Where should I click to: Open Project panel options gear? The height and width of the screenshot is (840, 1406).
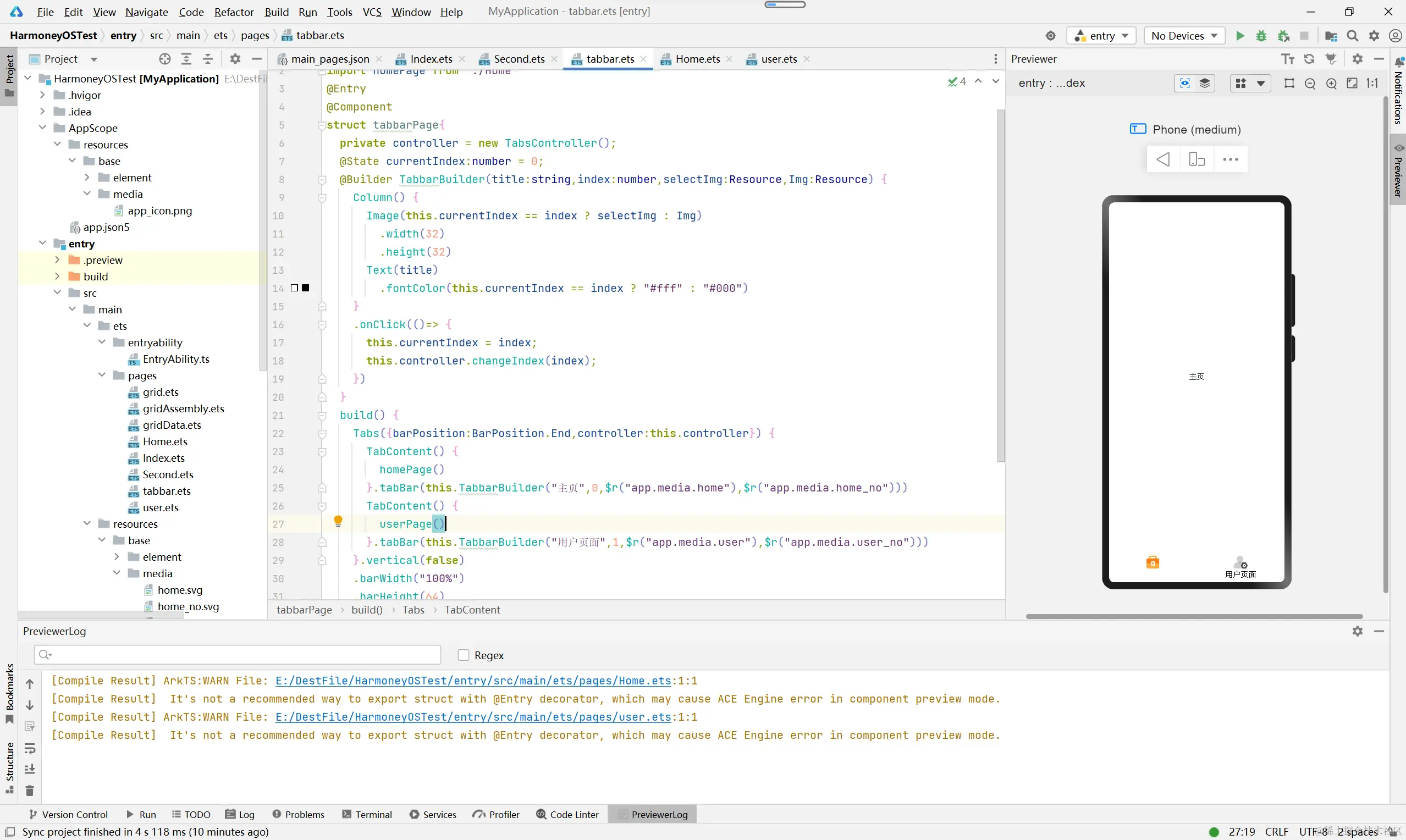[235, 59]
